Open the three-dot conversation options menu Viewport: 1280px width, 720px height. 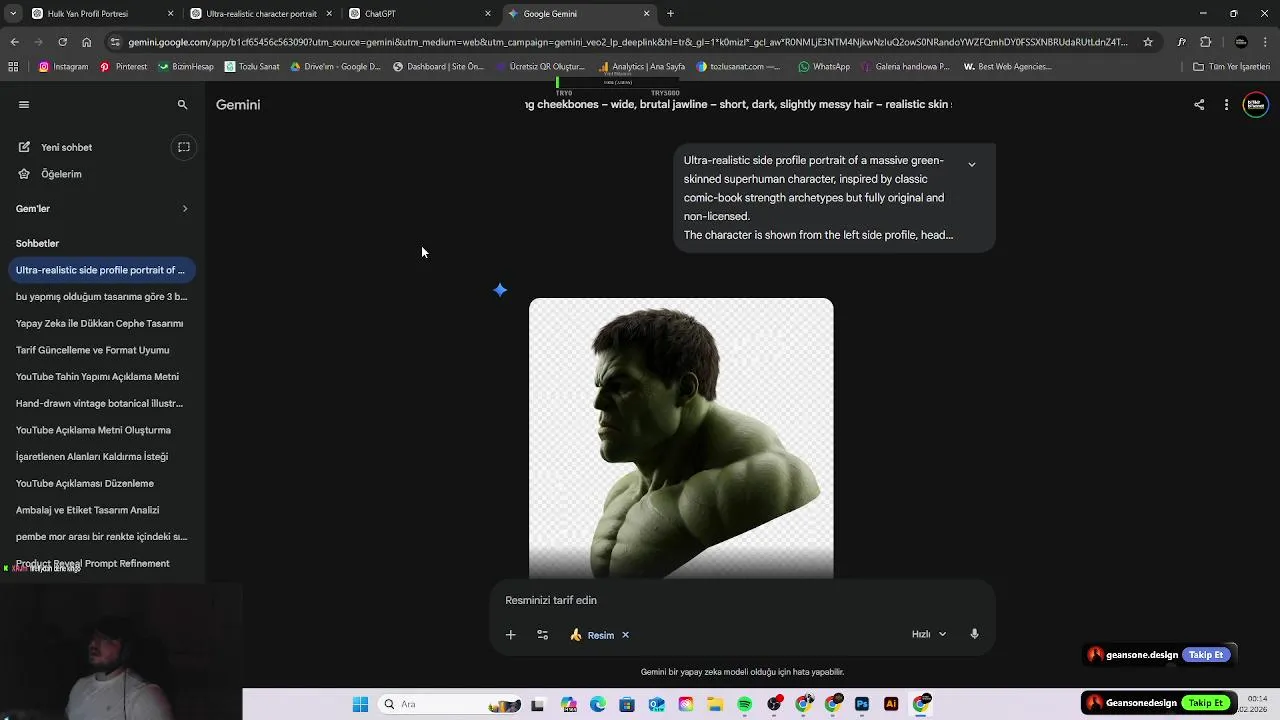1226,104
